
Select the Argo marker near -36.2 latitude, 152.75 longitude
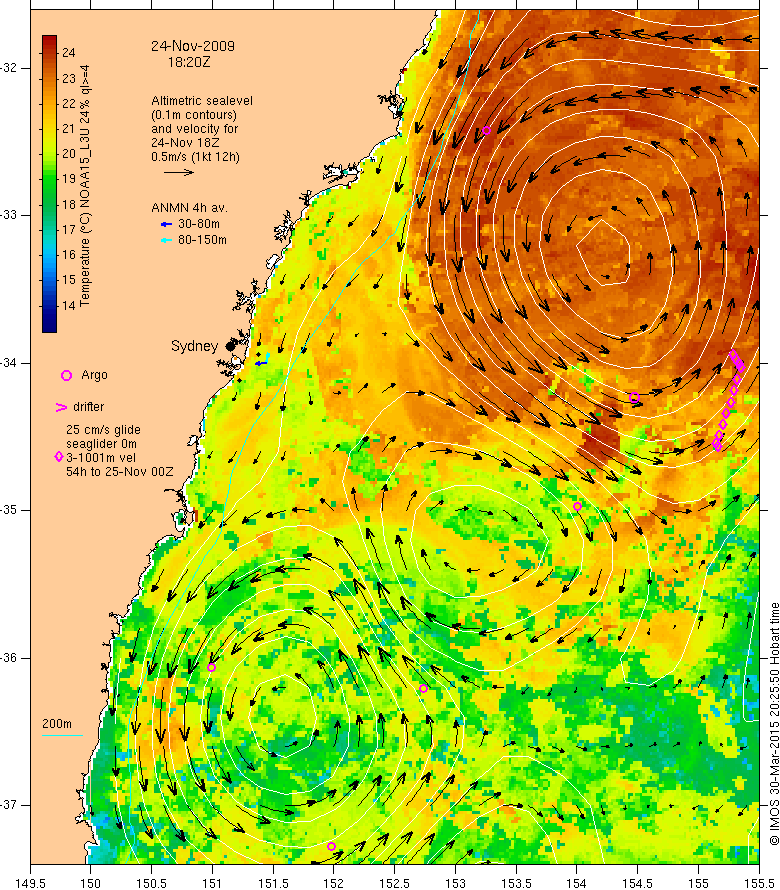pos(423,689)
